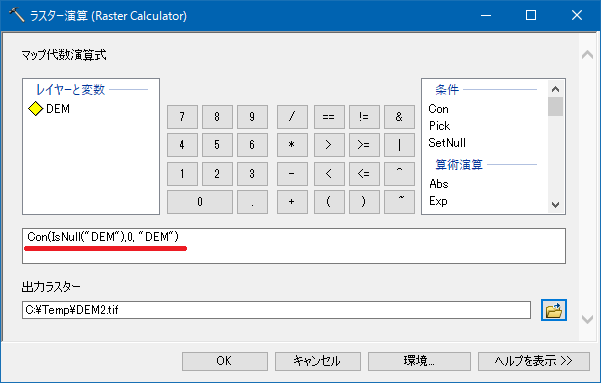Insert the greater-than > operator
This screenshot has height=383, width=601.
pos(329,145)
